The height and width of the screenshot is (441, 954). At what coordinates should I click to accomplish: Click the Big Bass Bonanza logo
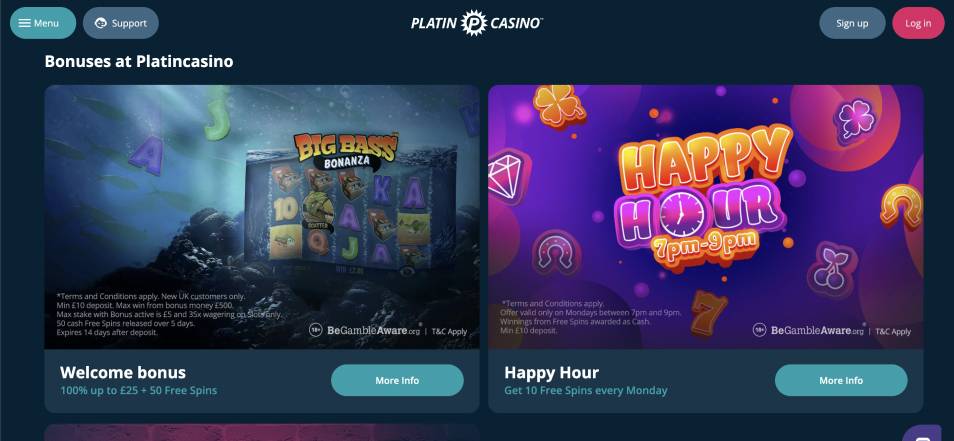pyautogui.click(x=346, y=151)
